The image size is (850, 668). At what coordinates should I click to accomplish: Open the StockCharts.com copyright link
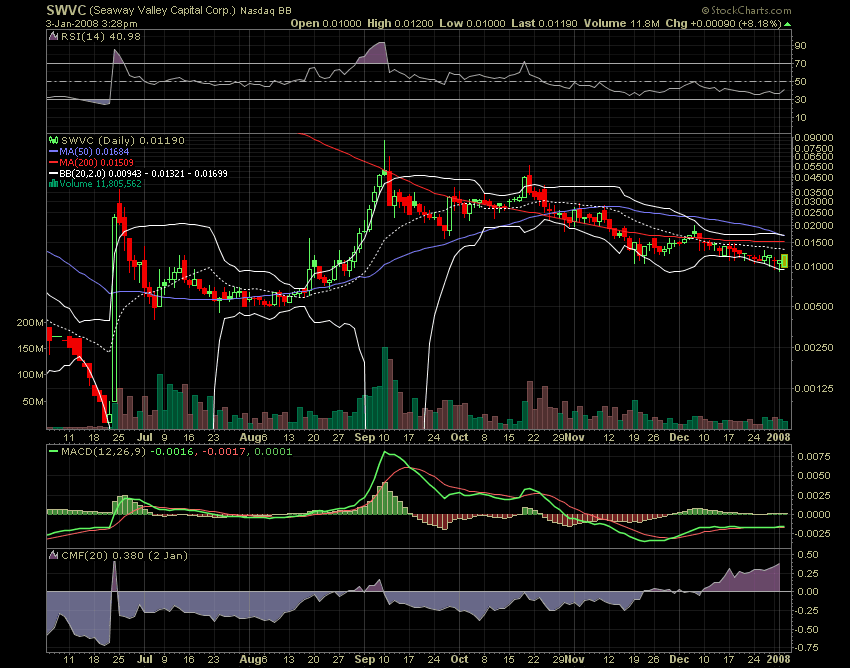coord(746,10)
